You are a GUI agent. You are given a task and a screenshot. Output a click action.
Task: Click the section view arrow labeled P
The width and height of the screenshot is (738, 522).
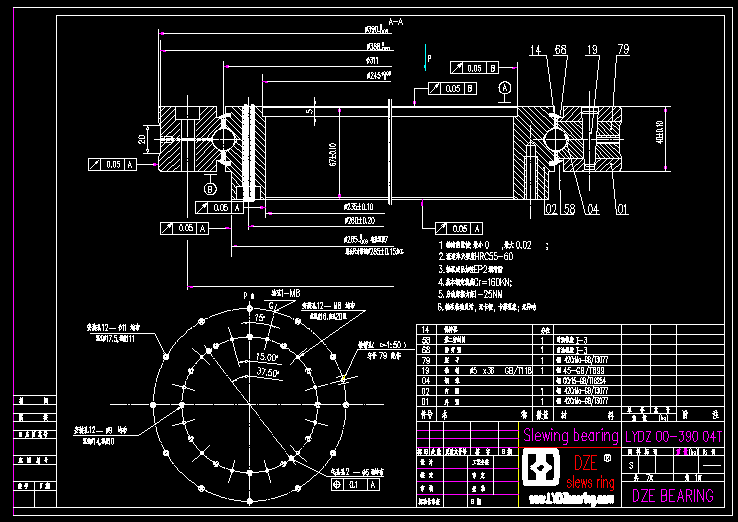(425, 62)
